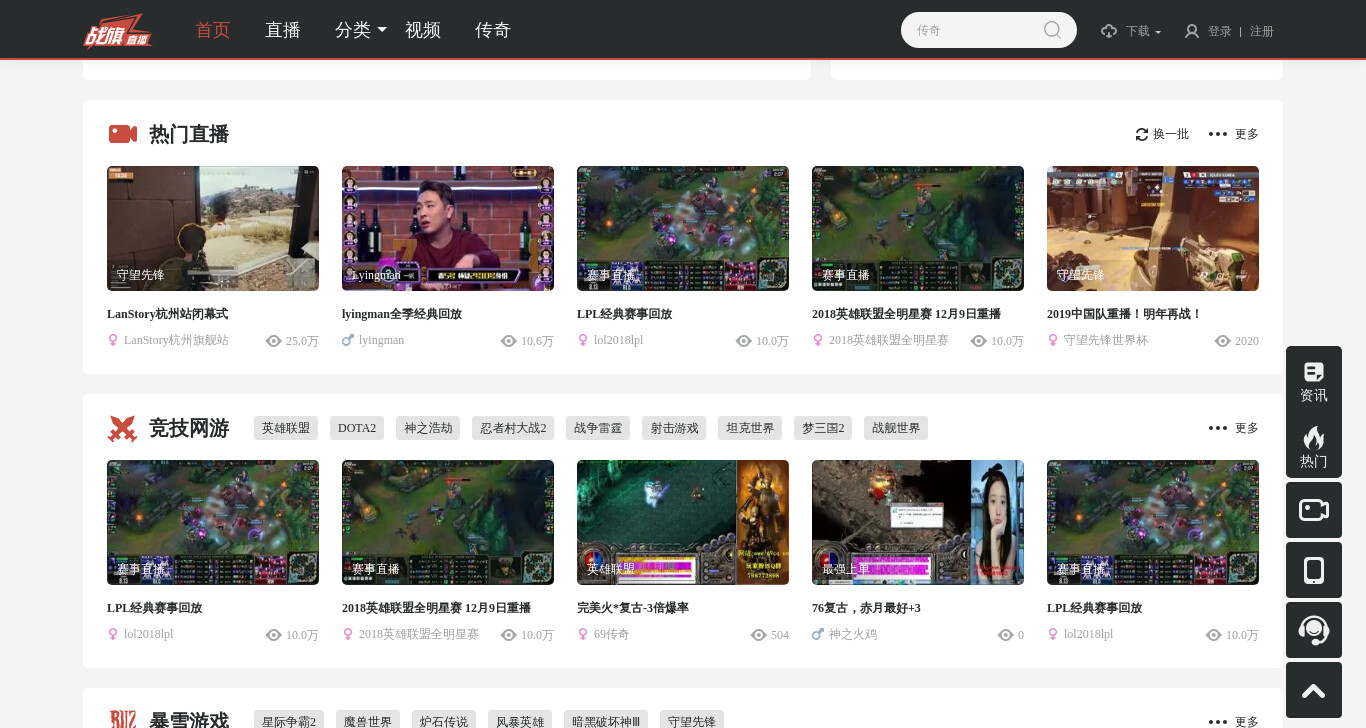Select the 风暴英雄 category tag
1366x728 pixels.
520,720
